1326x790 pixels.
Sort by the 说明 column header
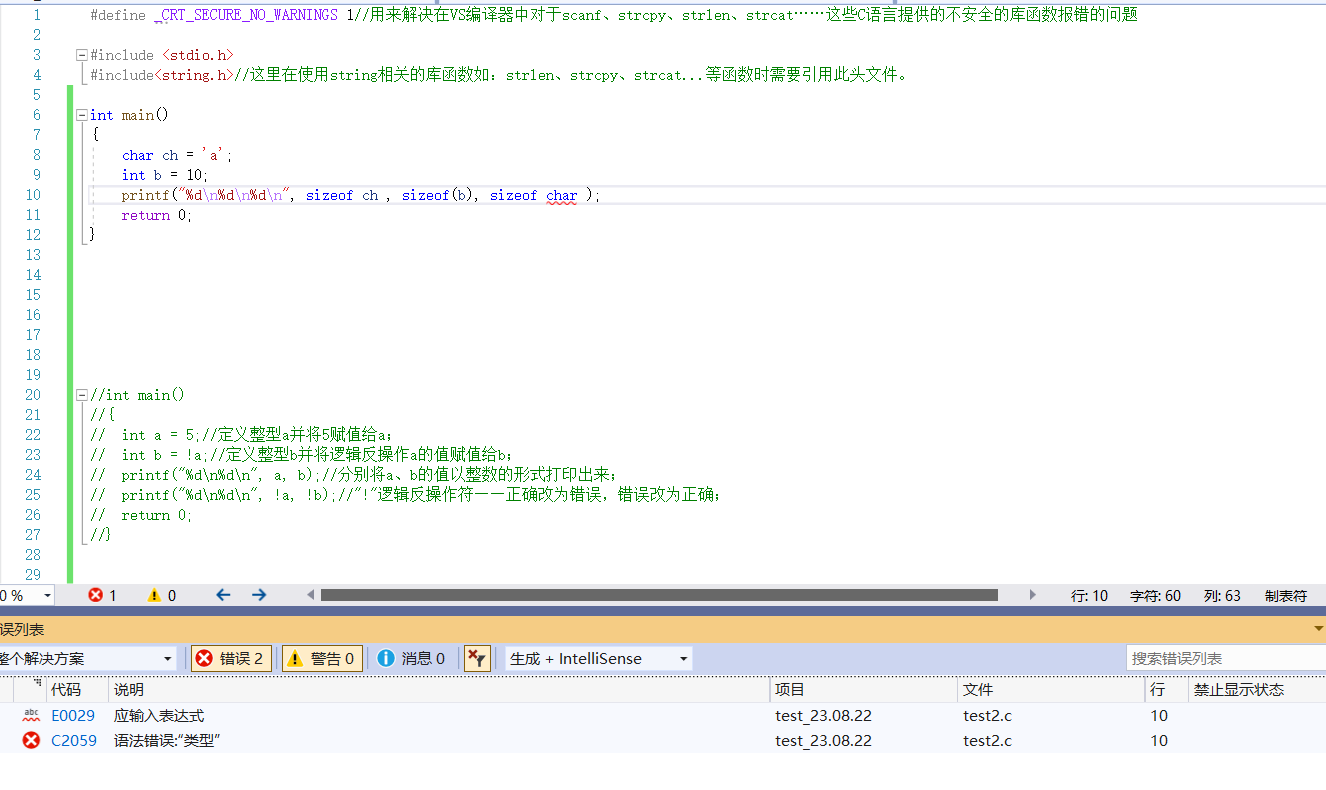click(x=439, y=689)
